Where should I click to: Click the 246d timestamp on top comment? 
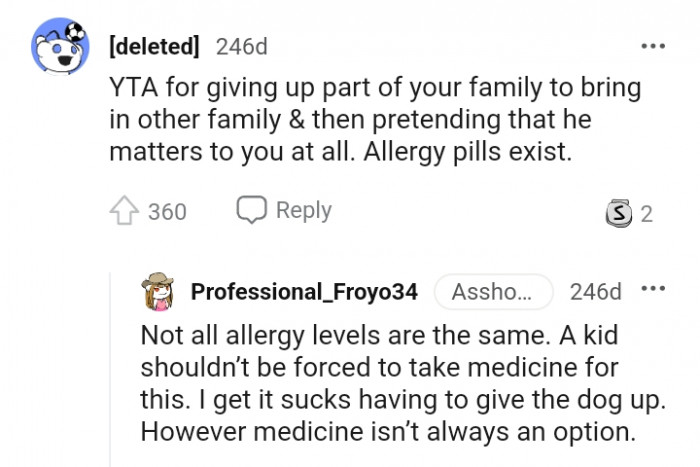click(x=241, y=46)
